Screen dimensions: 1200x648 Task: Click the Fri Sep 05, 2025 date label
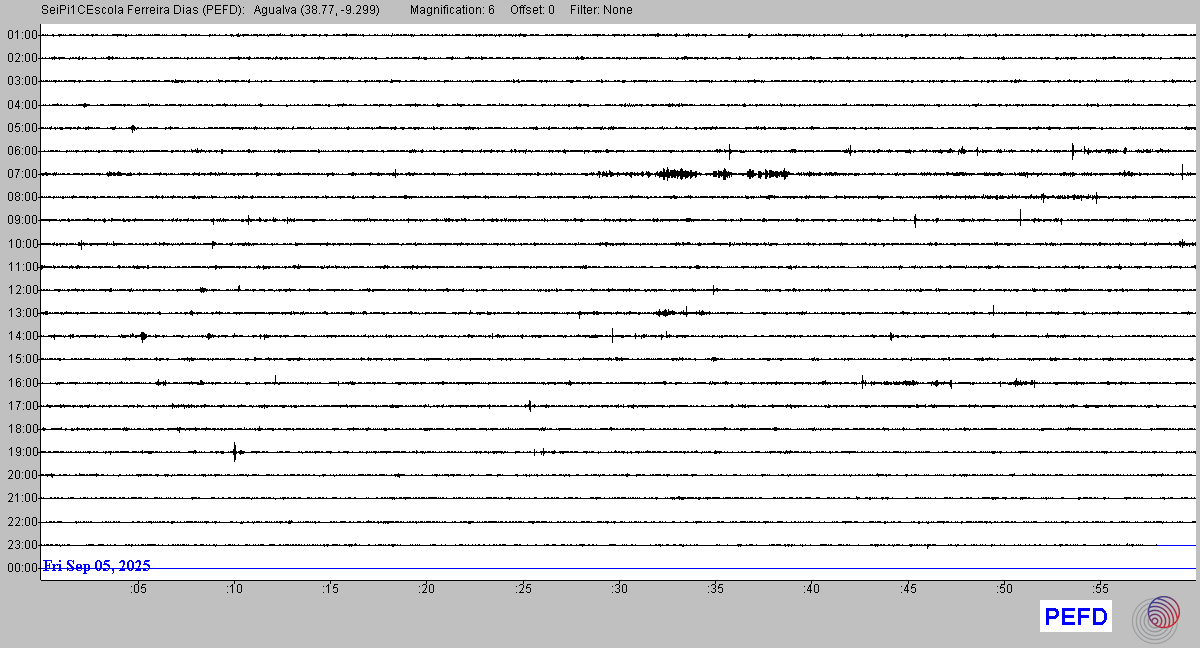click(97, 566)
